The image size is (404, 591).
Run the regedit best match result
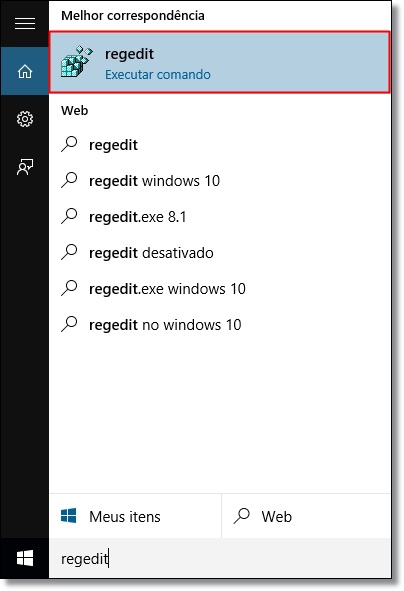[220, 62]
